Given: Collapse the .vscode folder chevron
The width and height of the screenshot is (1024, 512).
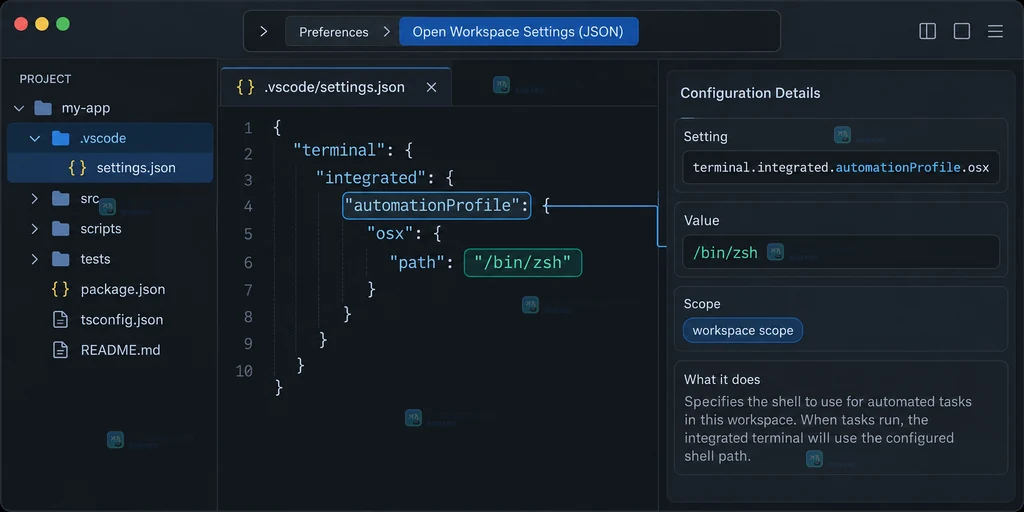Looking at the screenshot, I should (35, 138).
